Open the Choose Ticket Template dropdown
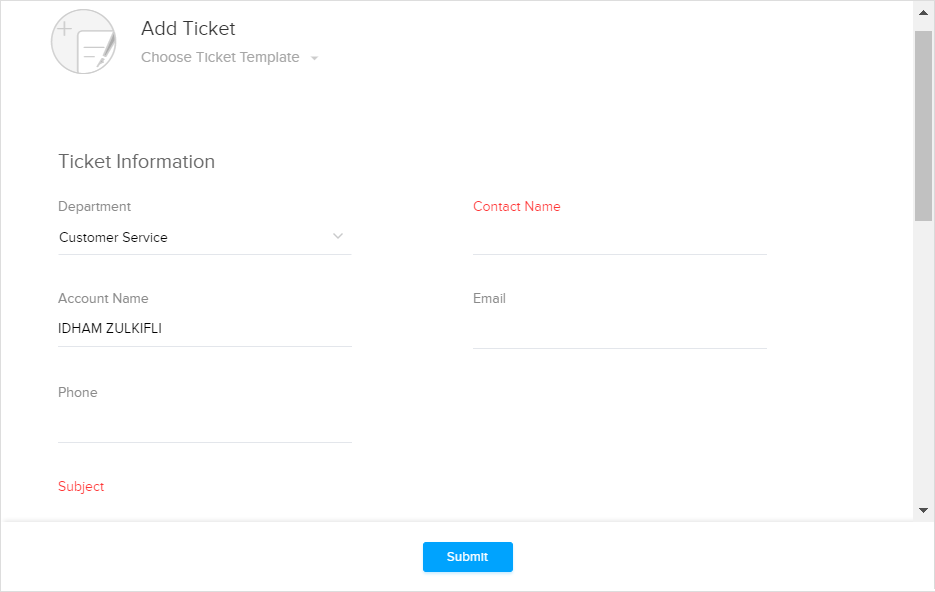This screenshot has width=935, height=592. tap(220, 57)
